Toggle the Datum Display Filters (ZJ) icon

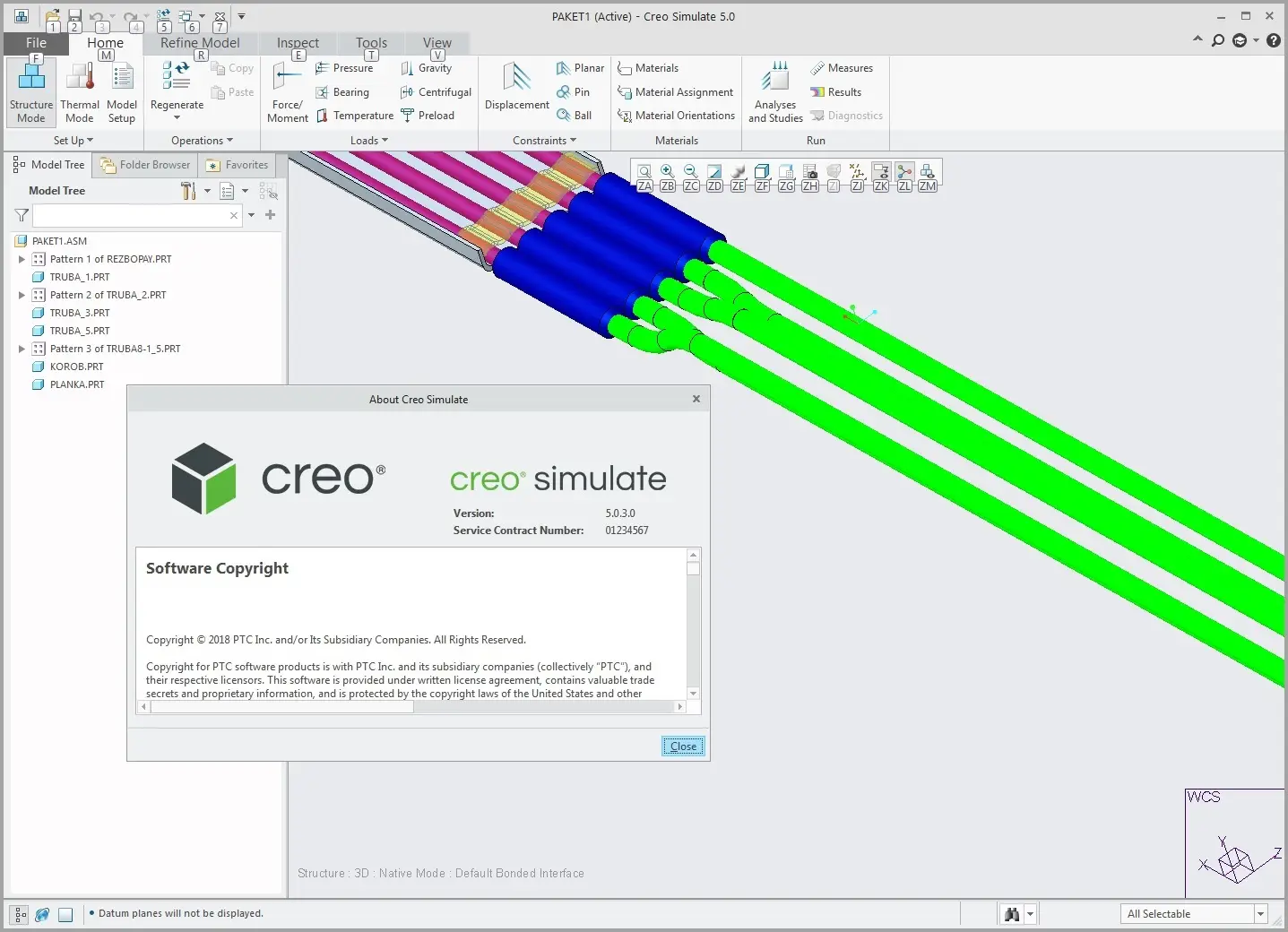point(857,171)
